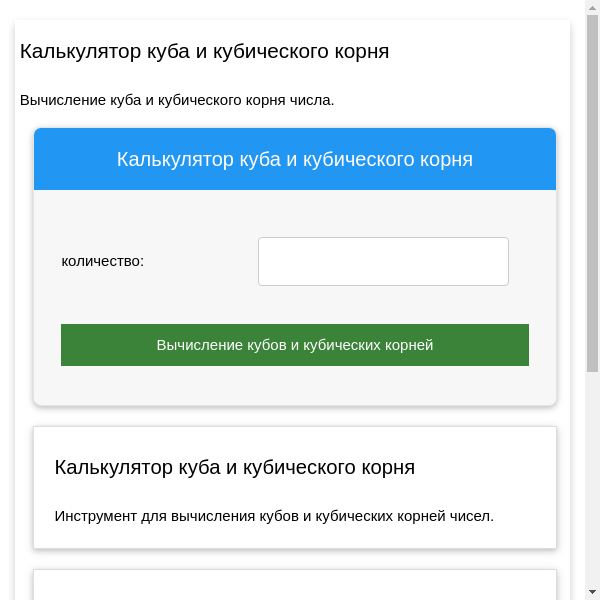600x600 pixels.
Task: Click the subtitle Вычисление куба и кубического корня числа
Action: pos(177,100)
